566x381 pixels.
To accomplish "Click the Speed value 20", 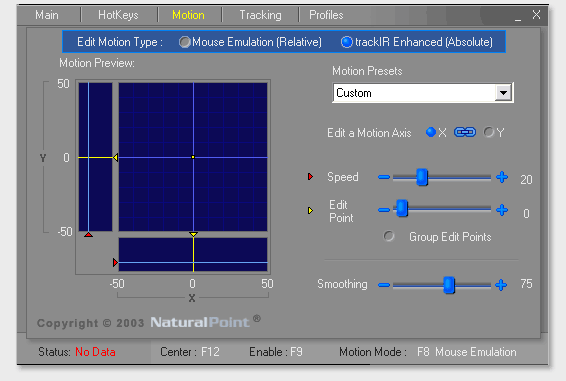I will 526,179.
